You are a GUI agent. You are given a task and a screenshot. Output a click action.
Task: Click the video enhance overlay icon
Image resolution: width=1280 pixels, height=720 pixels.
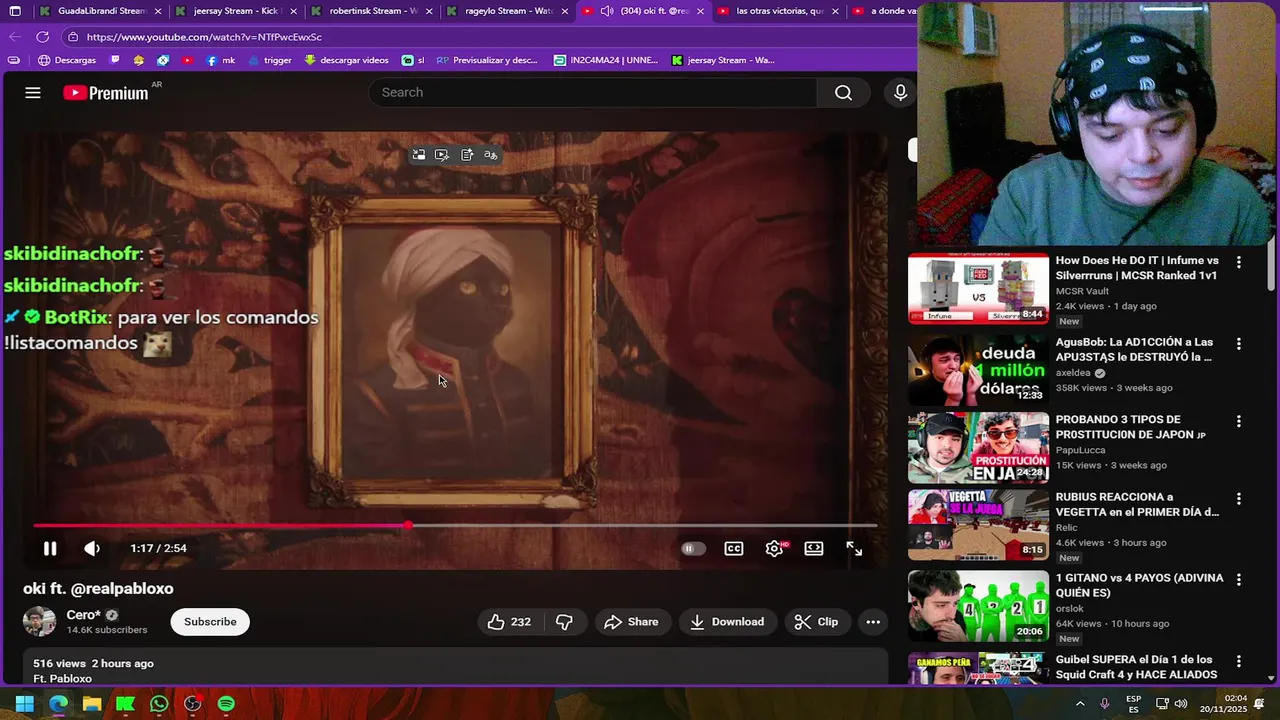point(442,155)
